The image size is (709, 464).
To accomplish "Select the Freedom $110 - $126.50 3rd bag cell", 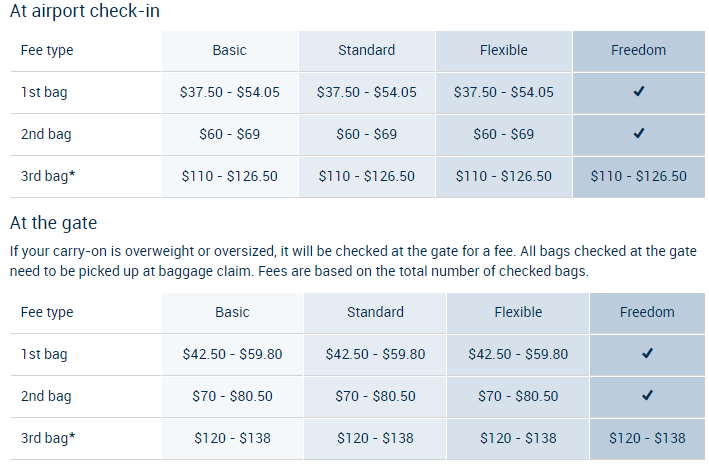I will coord(639,176).
